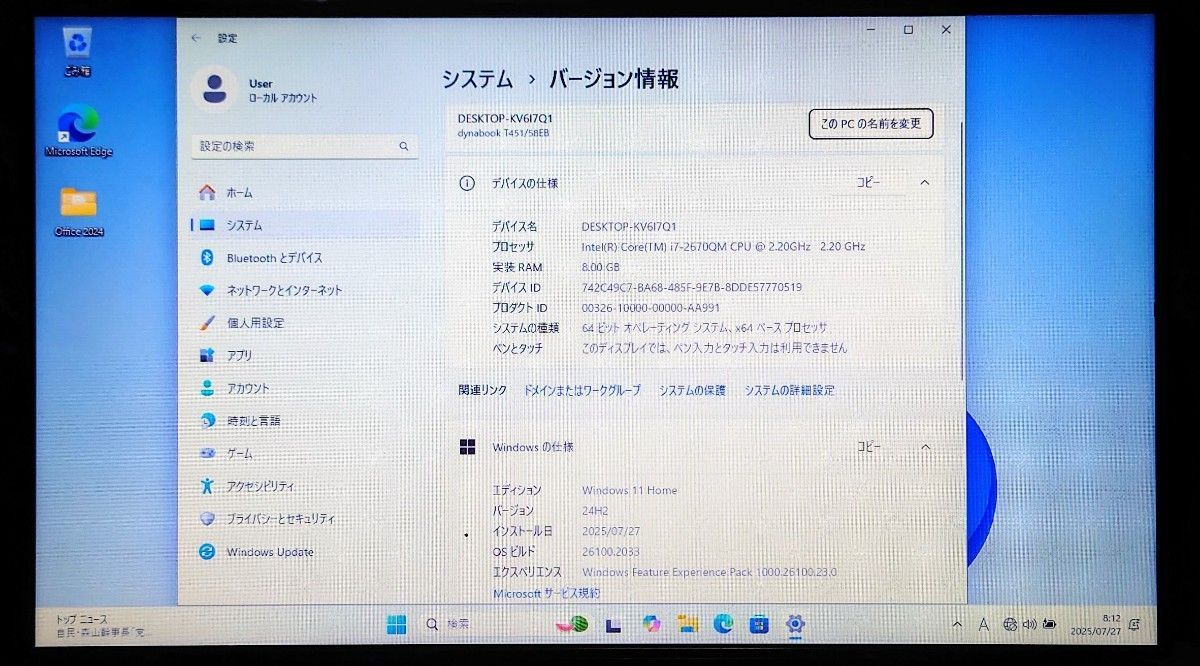Open the システムの保護 link
Viewport: 1200px width, 666px height.
point(692,390)
